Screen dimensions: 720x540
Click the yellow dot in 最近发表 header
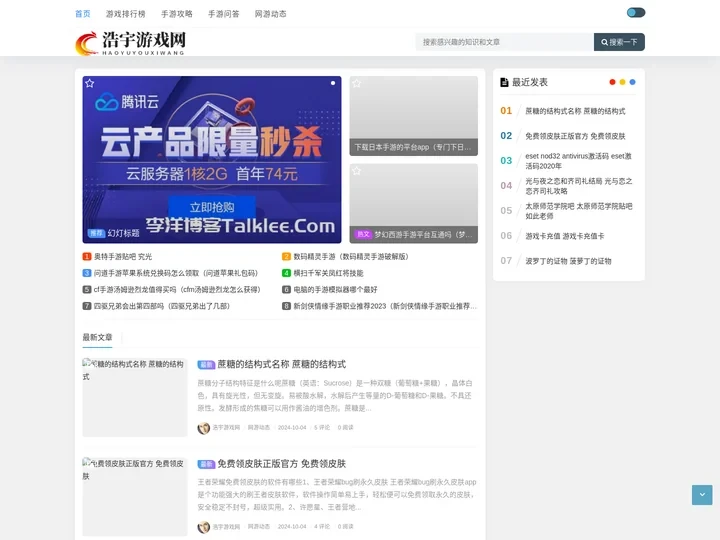[622, 82]
